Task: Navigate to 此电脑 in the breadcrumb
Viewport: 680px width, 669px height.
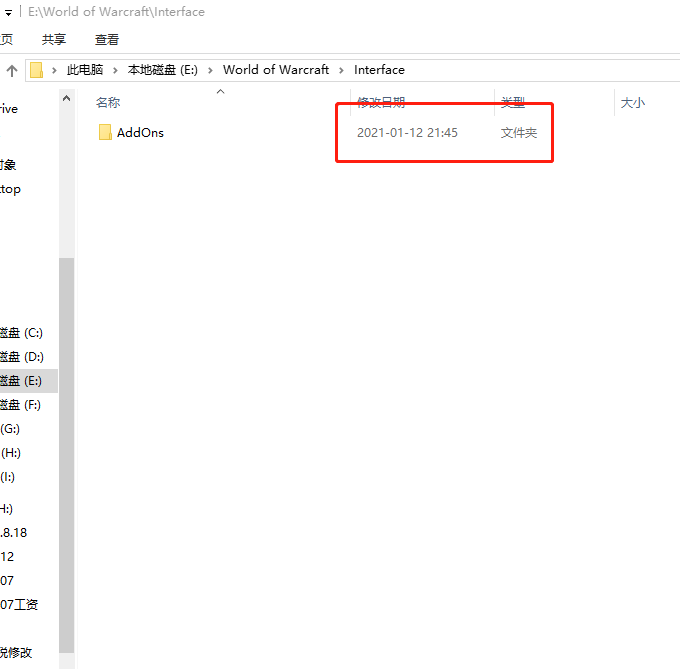Action: pyautogui.click(x=85, y=70)
